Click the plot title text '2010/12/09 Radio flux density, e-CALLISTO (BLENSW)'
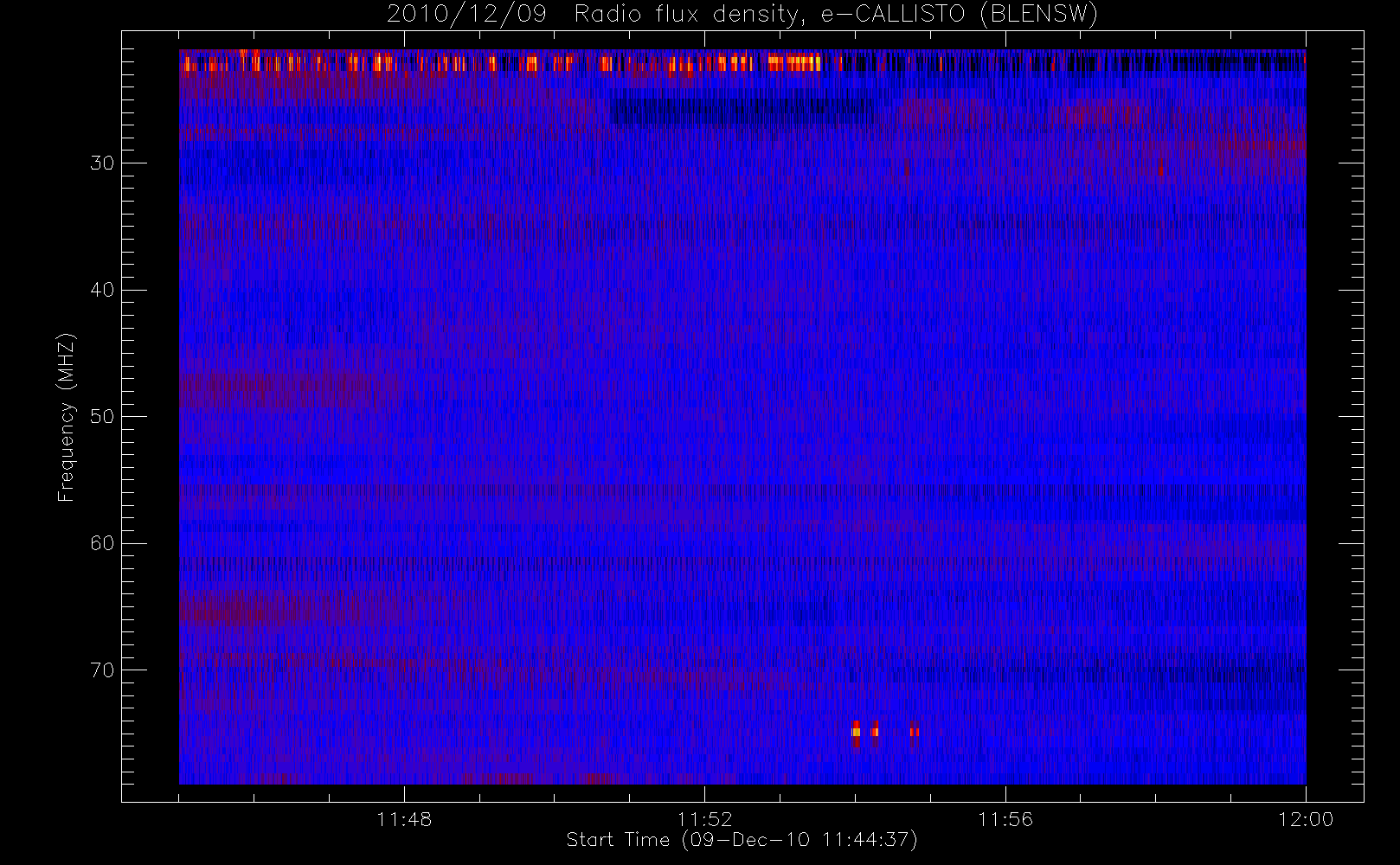Viewport: 1400px width, 865px height. [742, 15]
